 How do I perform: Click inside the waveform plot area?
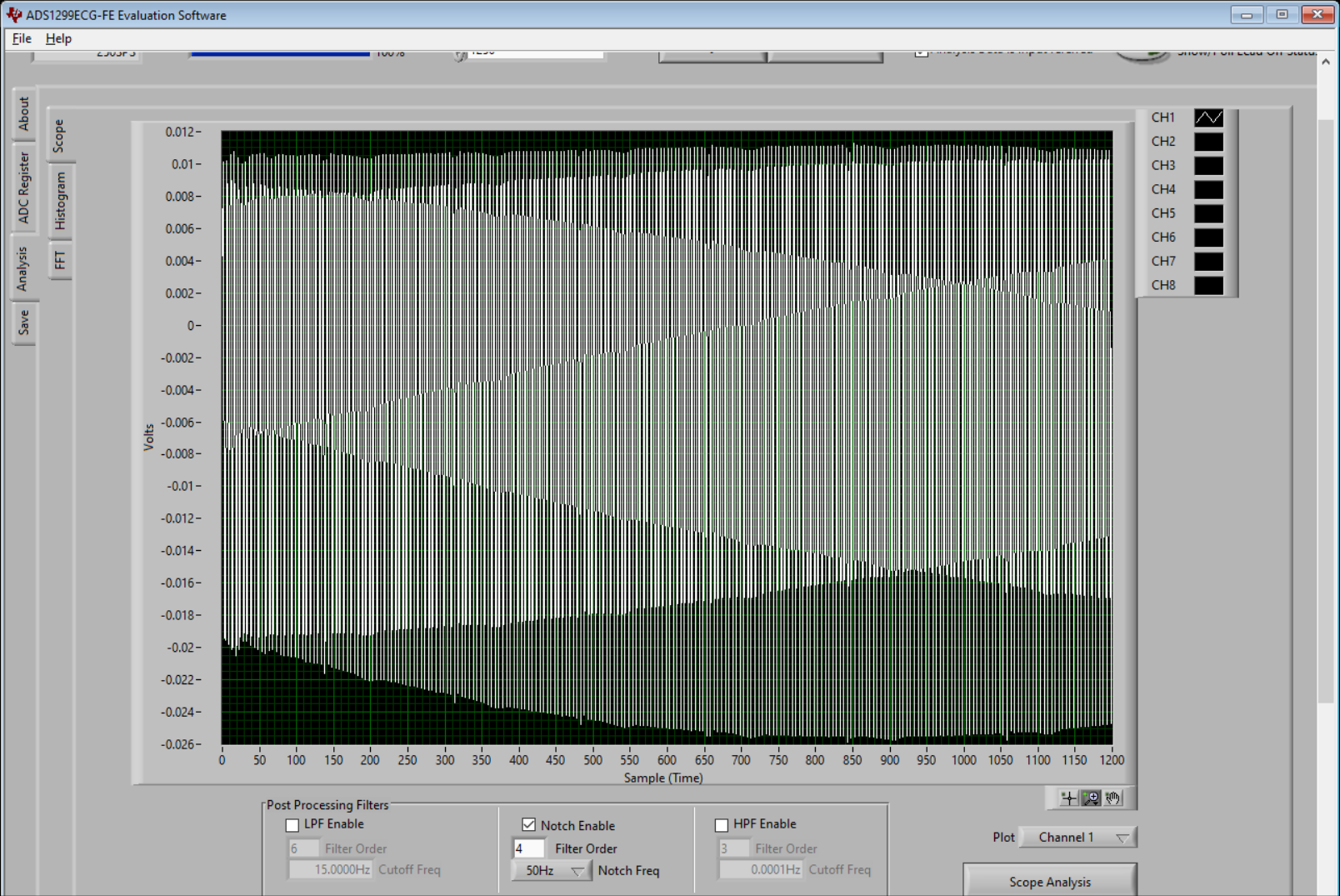click(x=667, y=438)
